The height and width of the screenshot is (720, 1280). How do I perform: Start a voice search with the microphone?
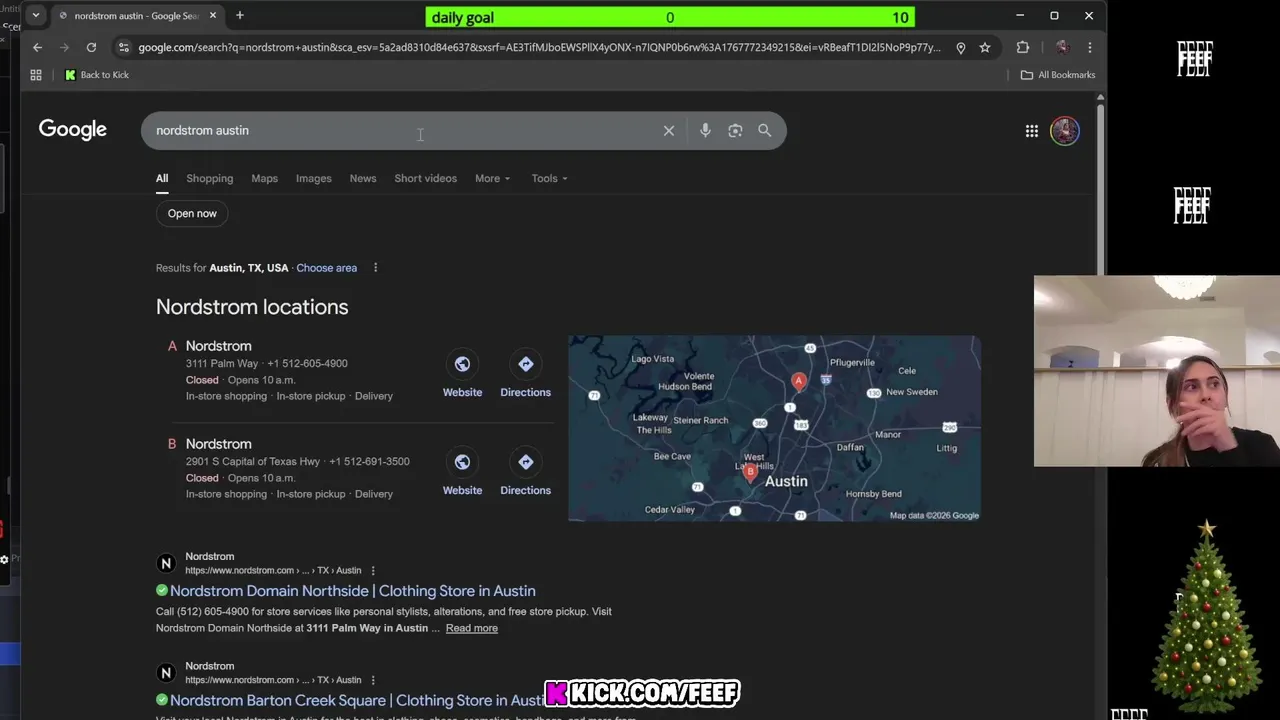click(705, 131)
